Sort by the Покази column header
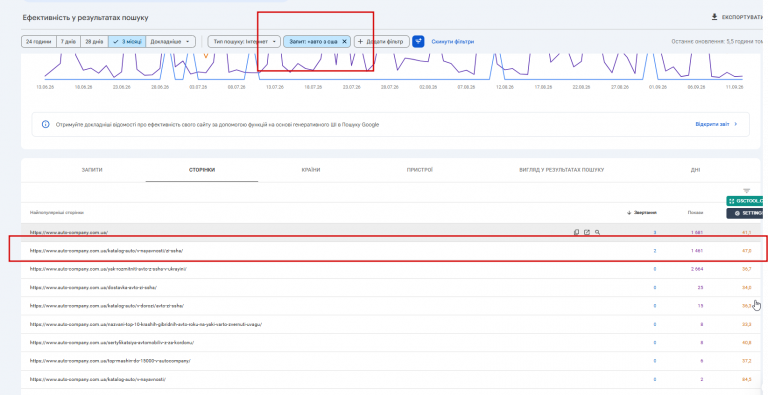768x395 pixels. (x=695, y=213)
